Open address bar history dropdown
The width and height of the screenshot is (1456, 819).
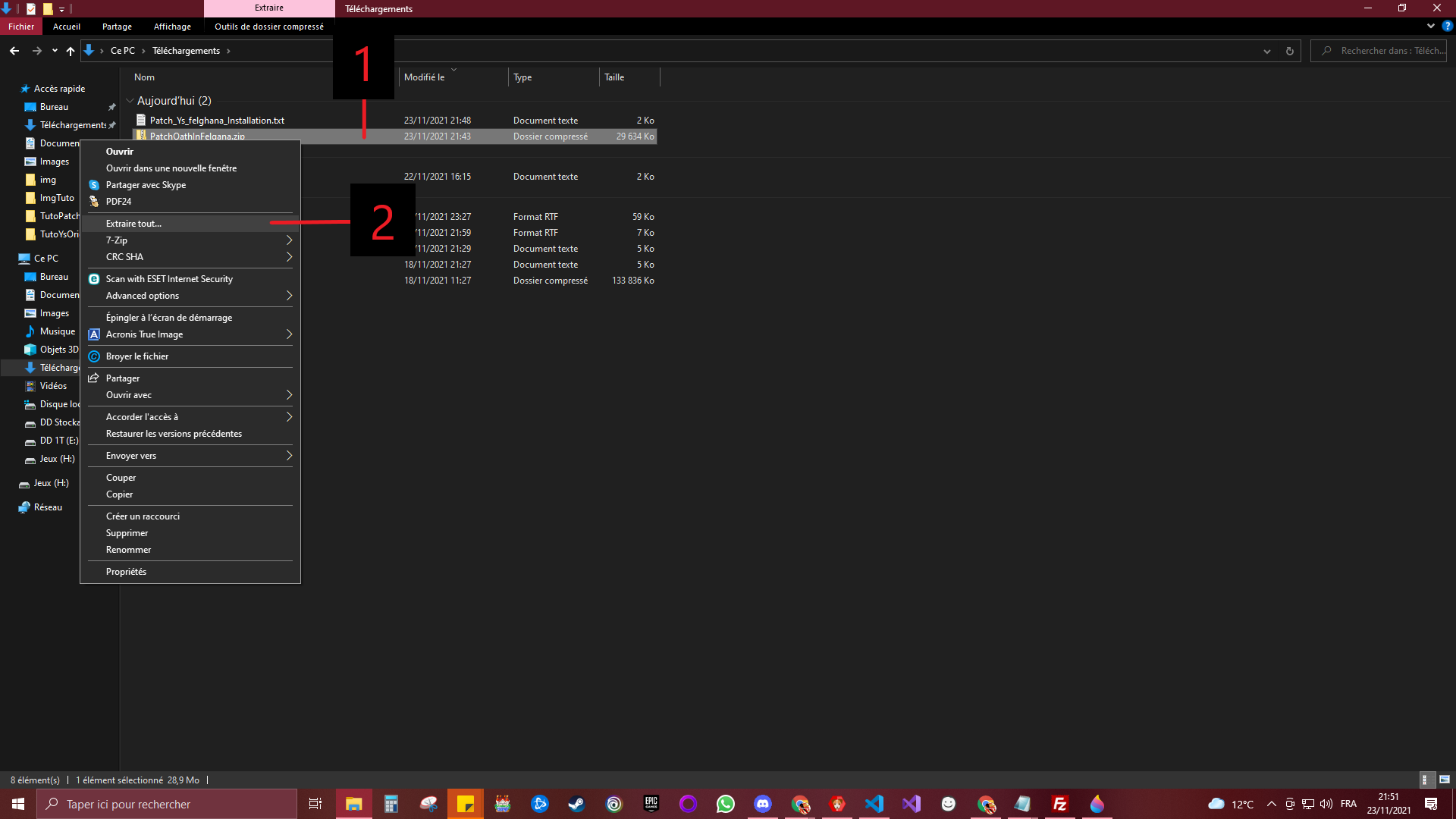click(x=1266, y=51)
